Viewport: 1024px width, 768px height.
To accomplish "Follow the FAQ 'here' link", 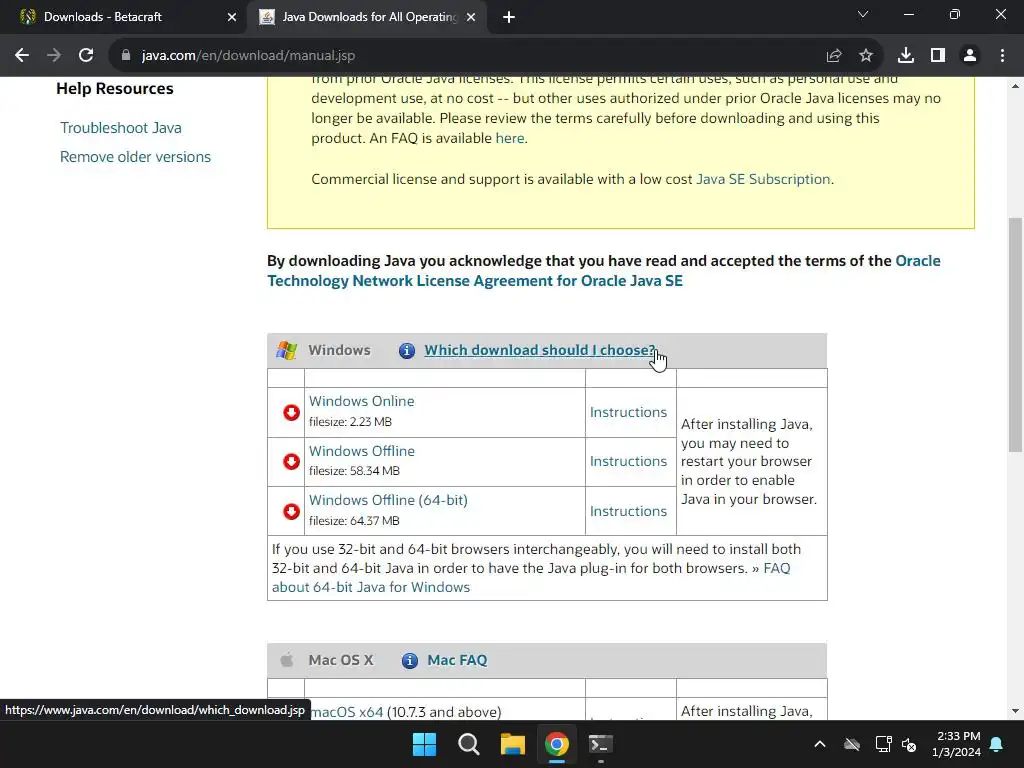I will pyautogui.click(x=509, y=138).
